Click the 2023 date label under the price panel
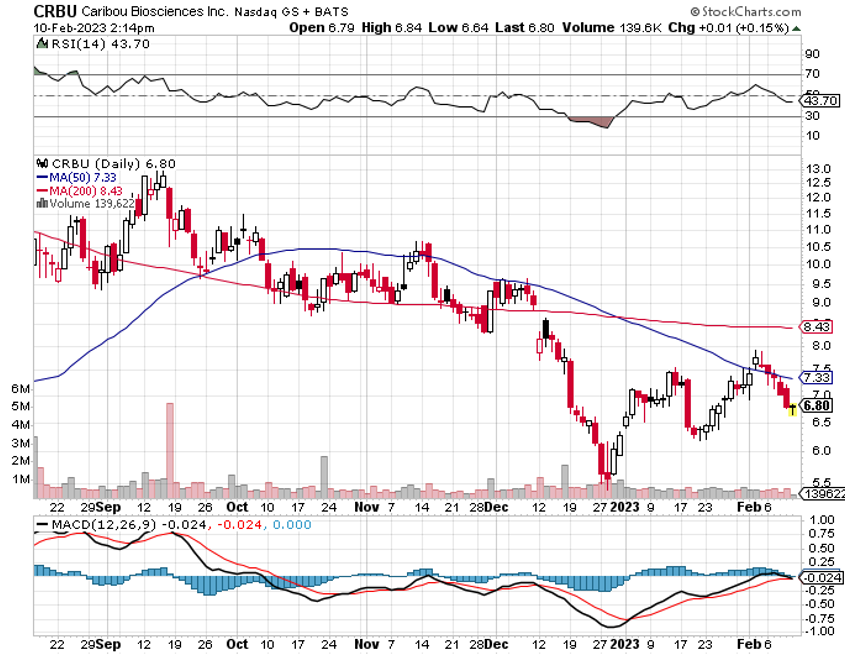 pyautogui.click(x=625, y=507)
